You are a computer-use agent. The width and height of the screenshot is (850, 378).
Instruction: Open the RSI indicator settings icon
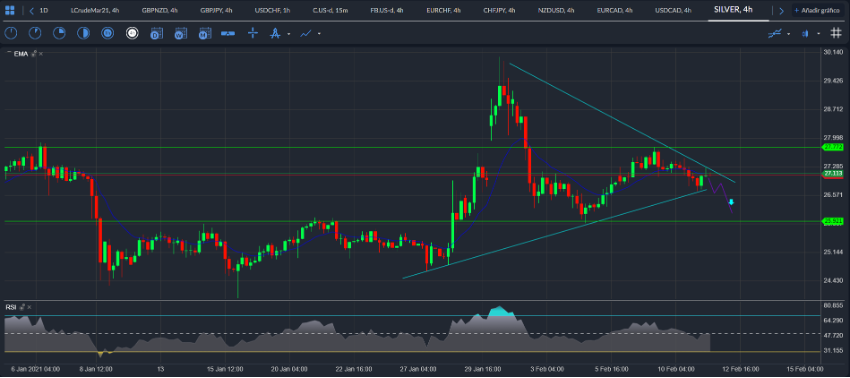(x=22, y=307)
